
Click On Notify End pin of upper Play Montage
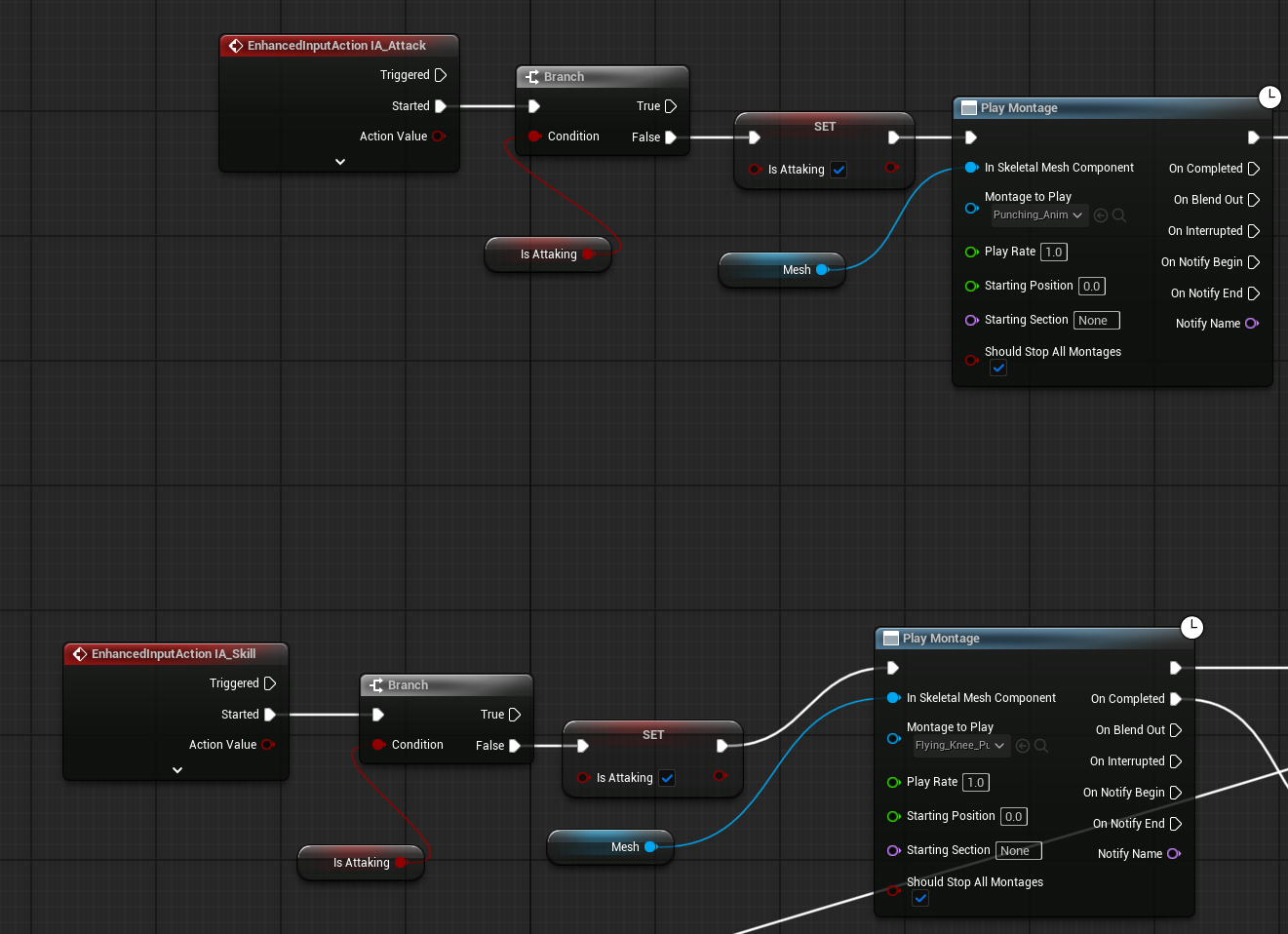click(1254, 293)
